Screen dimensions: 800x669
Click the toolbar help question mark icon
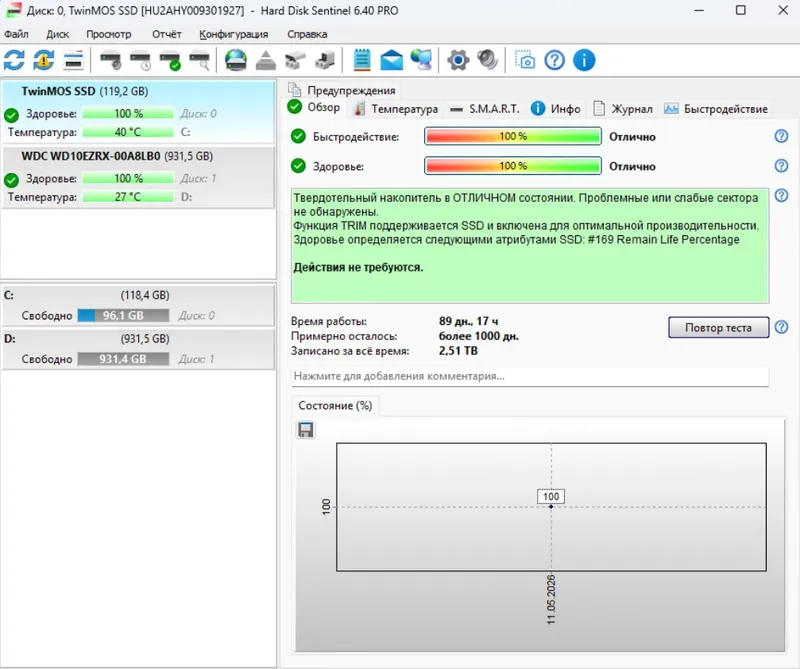(x=555, y=60)
